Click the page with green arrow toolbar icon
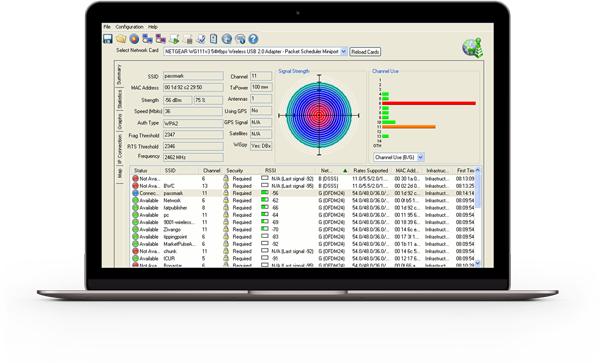Image resolution: width=600 pixels, height=363 pixels. 174,39
